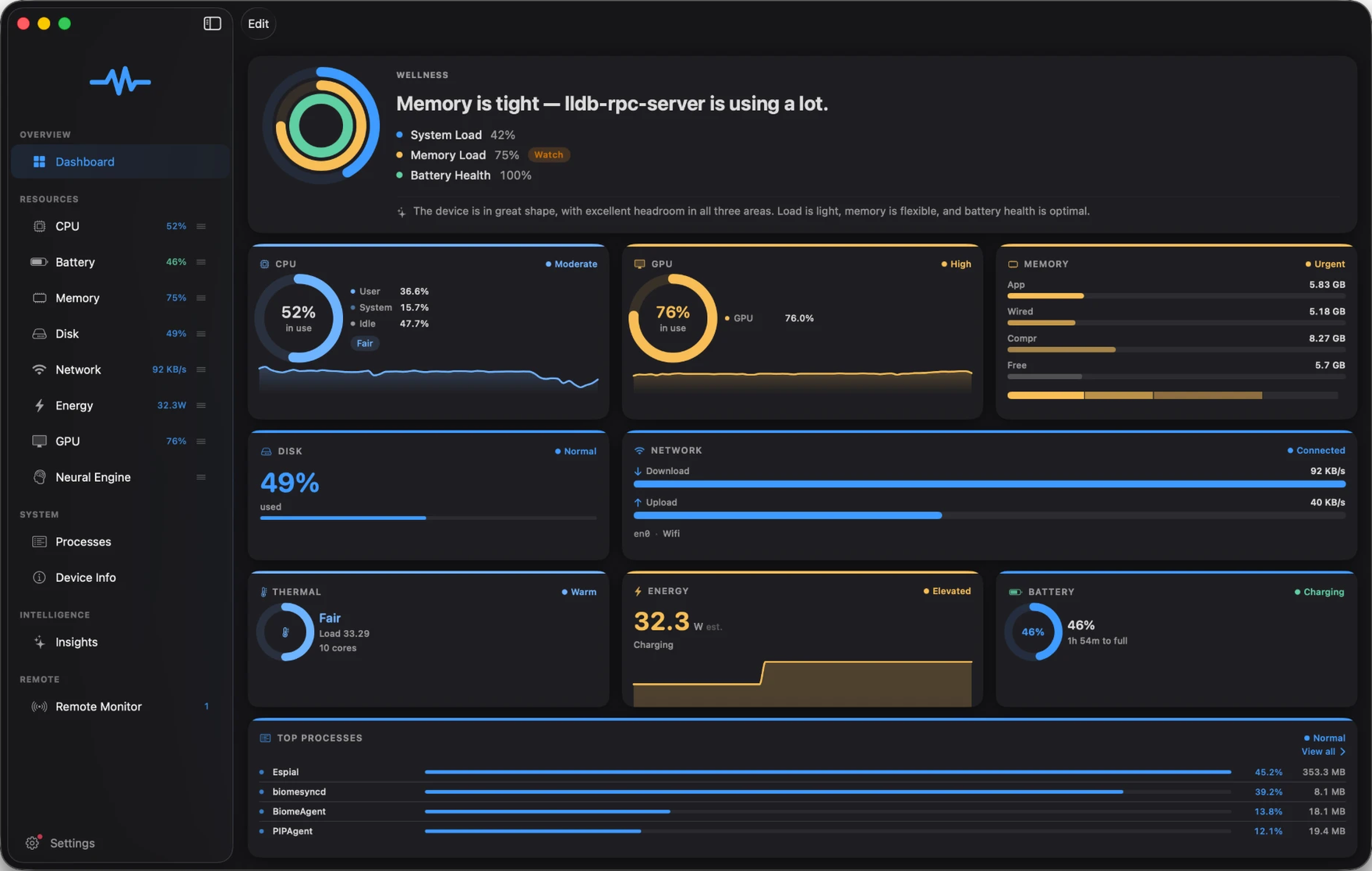Click the GPU row reorder handle
This screenshot has height=871, width=1372.
(201, 441)
